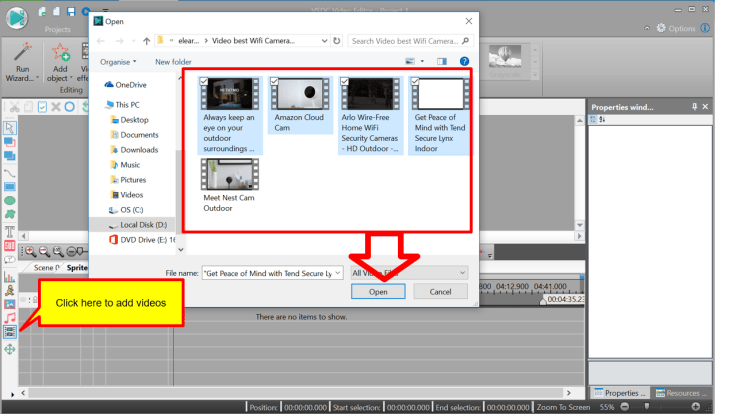Open VSDC Options gear
Screen dimensions: 736x414
click(x=676, y=28)
